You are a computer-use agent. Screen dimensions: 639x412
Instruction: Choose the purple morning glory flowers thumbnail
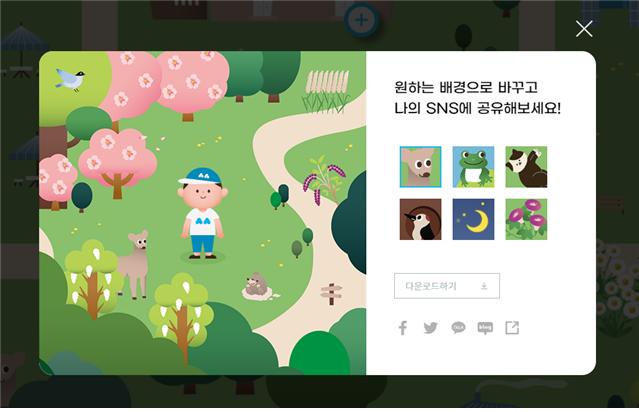526,219
